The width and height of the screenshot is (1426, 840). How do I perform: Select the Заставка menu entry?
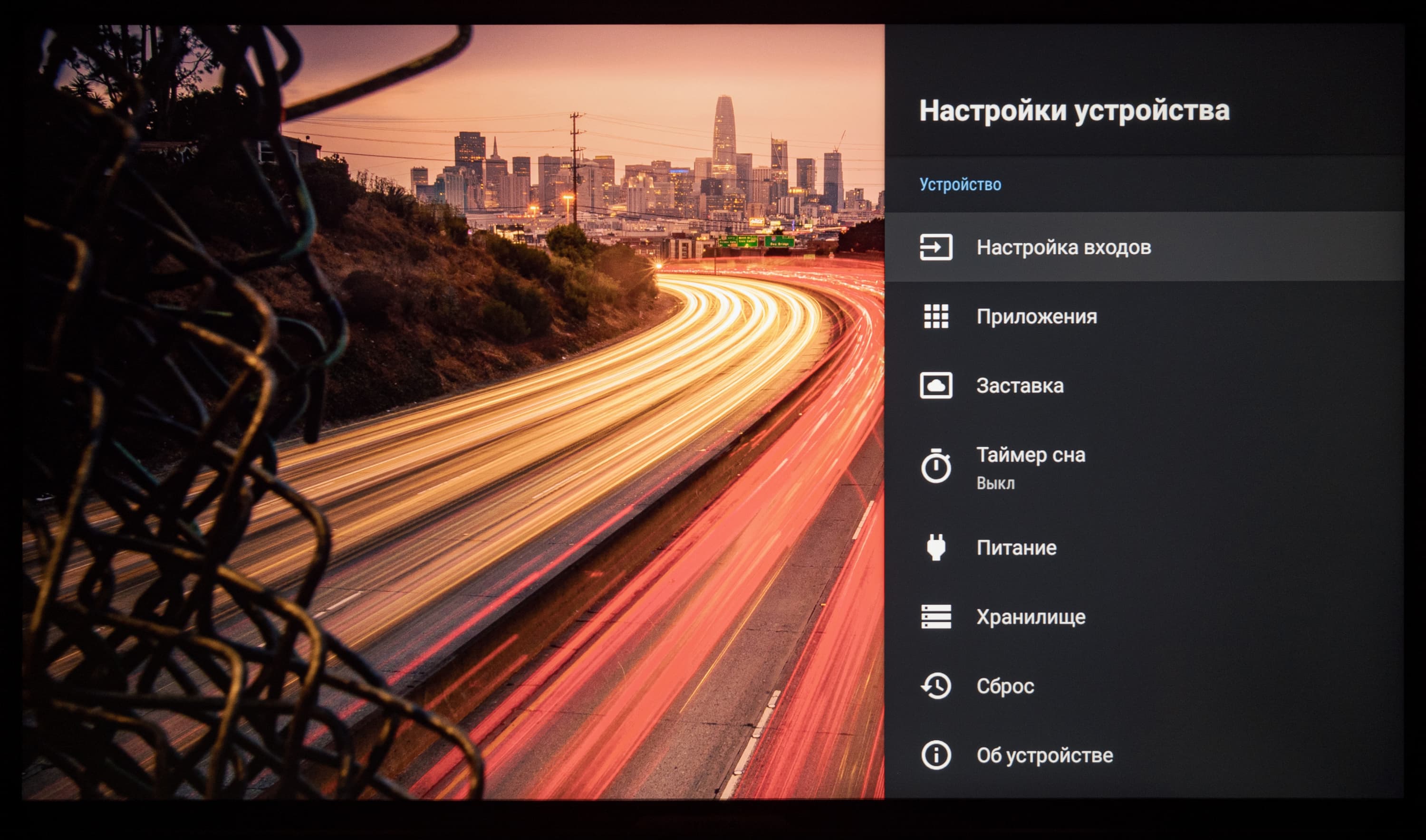coord(1020,385)
